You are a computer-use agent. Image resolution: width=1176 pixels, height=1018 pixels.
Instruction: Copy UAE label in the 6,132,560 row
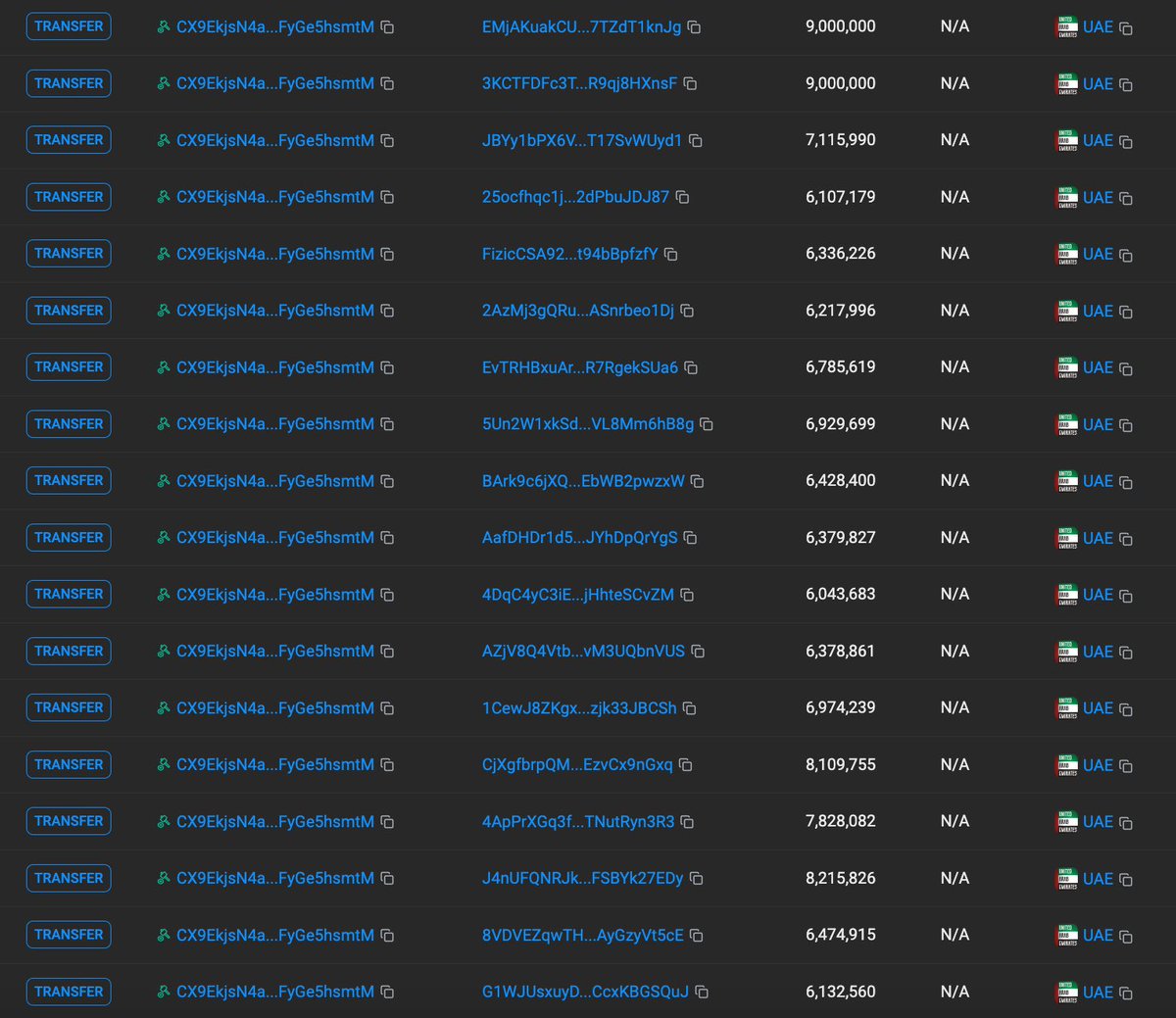tap(1126, 994)
